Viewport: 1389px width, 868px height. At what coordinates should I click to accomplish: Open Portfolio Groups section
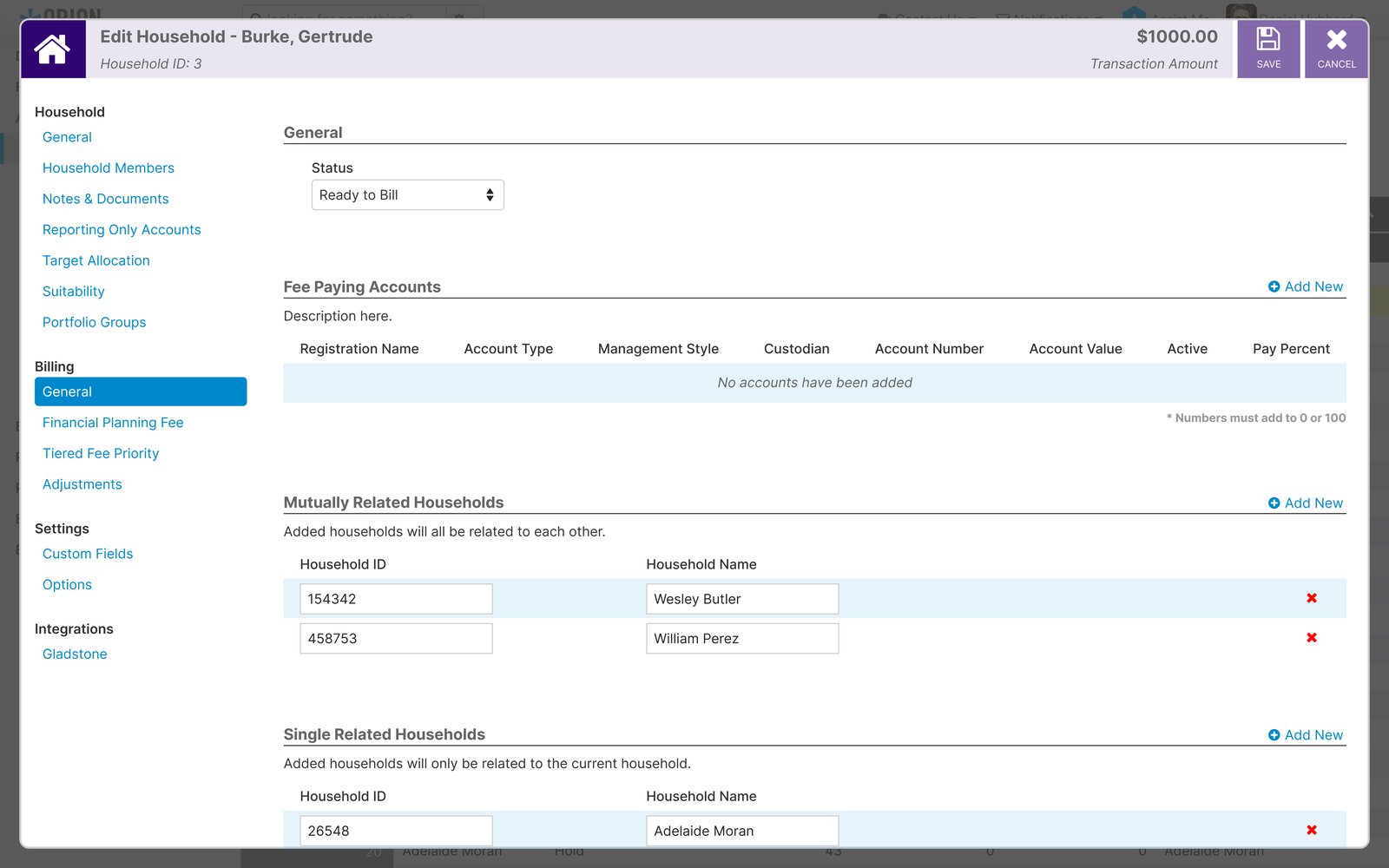[95, 322]
